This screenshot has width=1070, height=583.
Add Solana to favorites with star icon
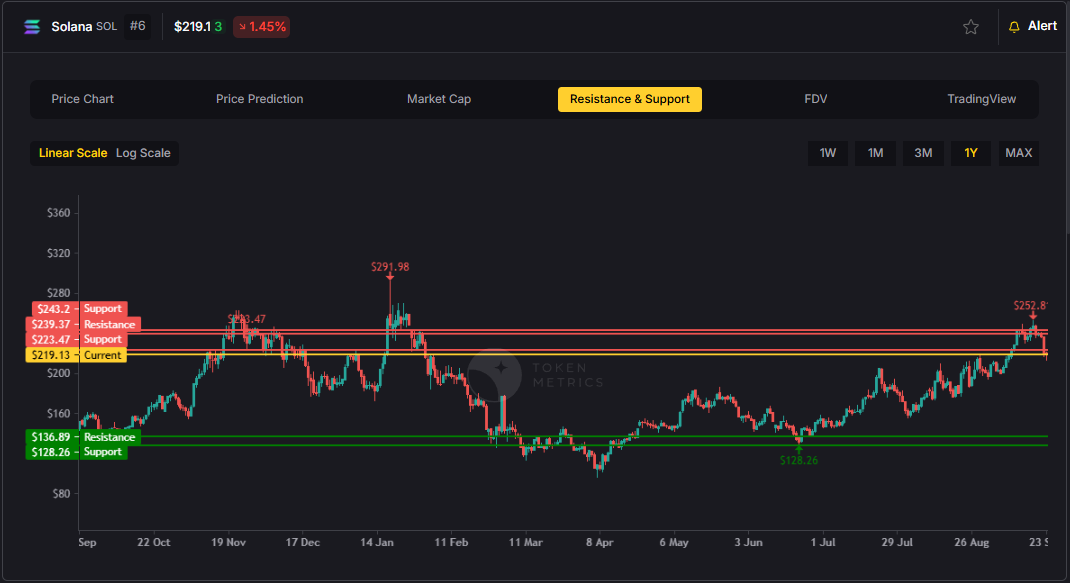click(x=970, y=27)
